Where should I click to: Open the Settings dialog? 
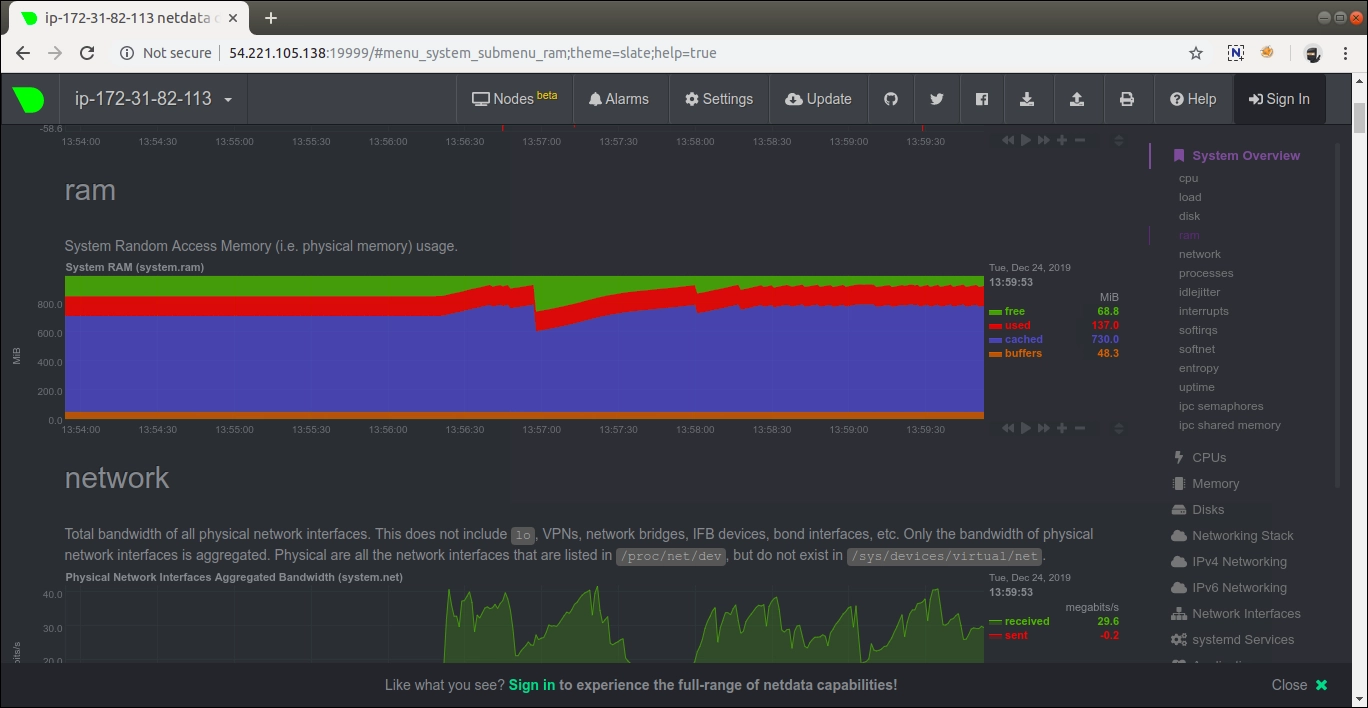(x=718, y=99)
